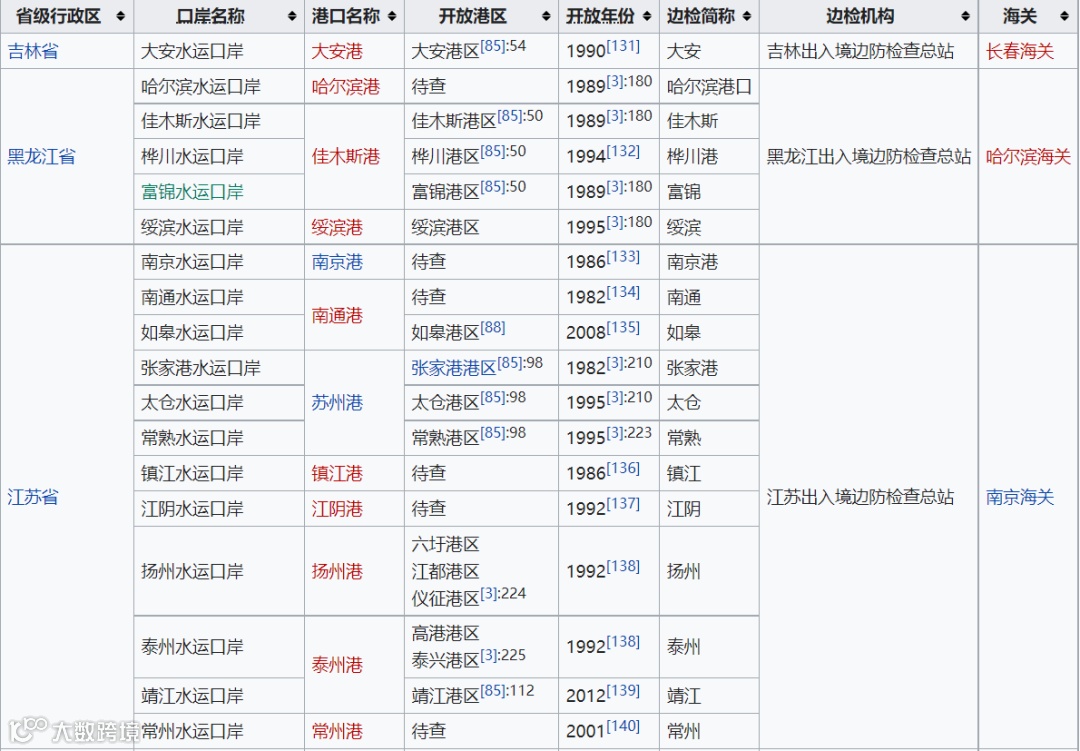This screenshot has height=751, width=1080.
Task: Open the 吉林省 province link
Action: 32,51
